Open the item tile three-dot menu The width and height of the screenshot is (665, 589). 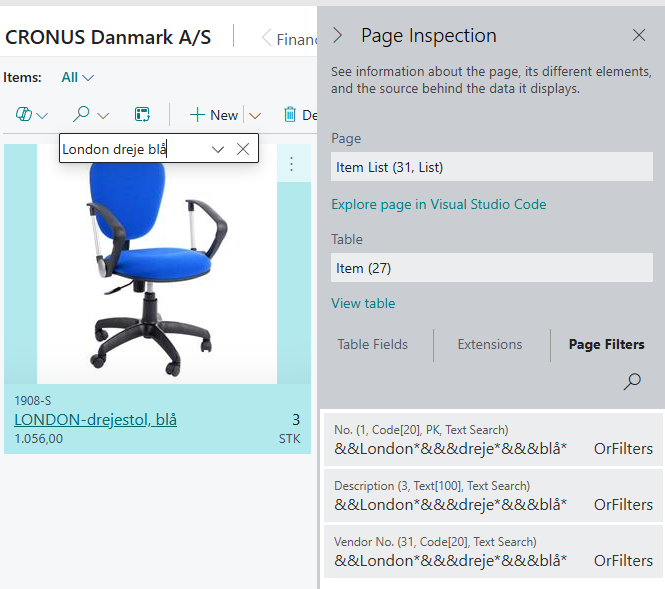[x=291, y=164]
